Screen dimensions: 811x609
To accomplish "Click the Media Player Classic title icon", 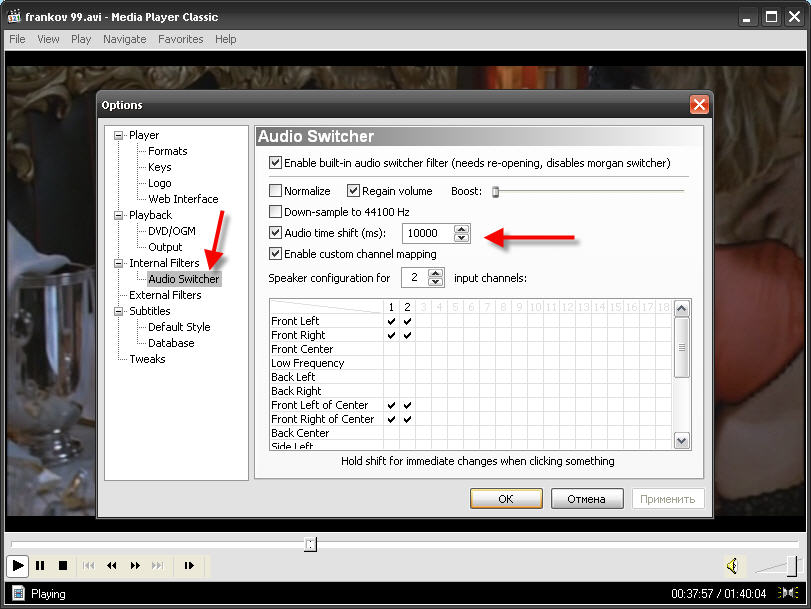I will pos(14,17).
